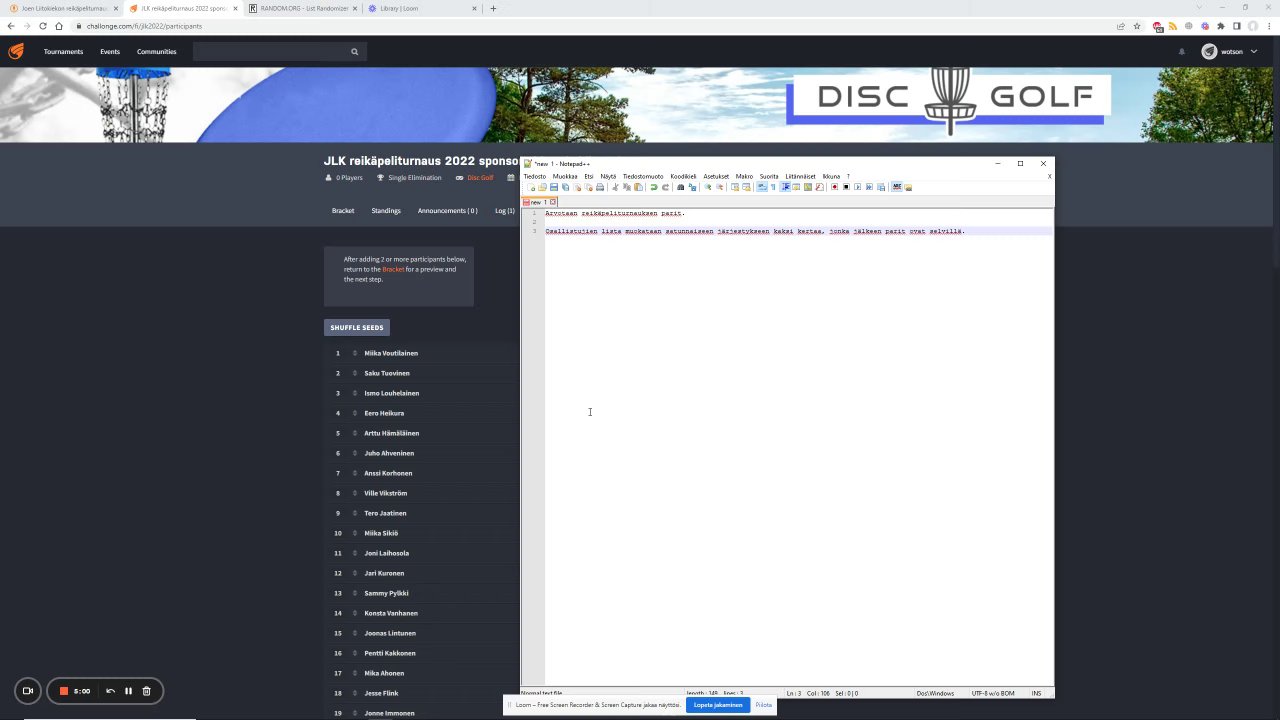Click Piilota to hide sharing bar
Viewport: 1280px width, 720px height.
764,705
